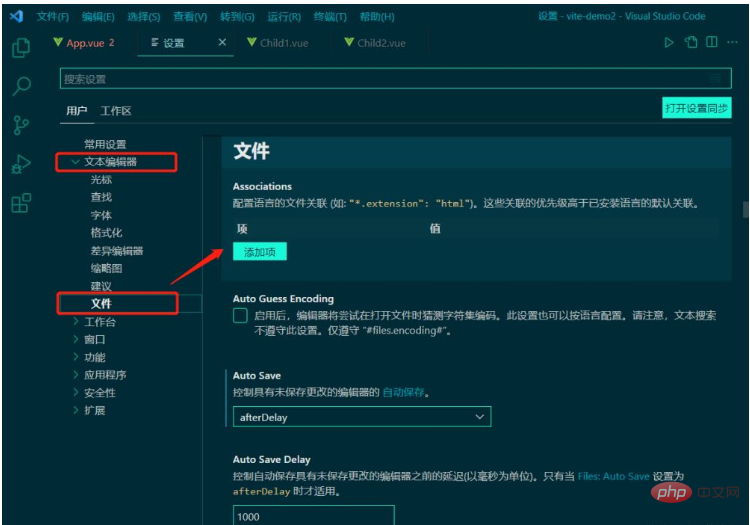Click the Run play icon in editor toolbar

(669, 43)
